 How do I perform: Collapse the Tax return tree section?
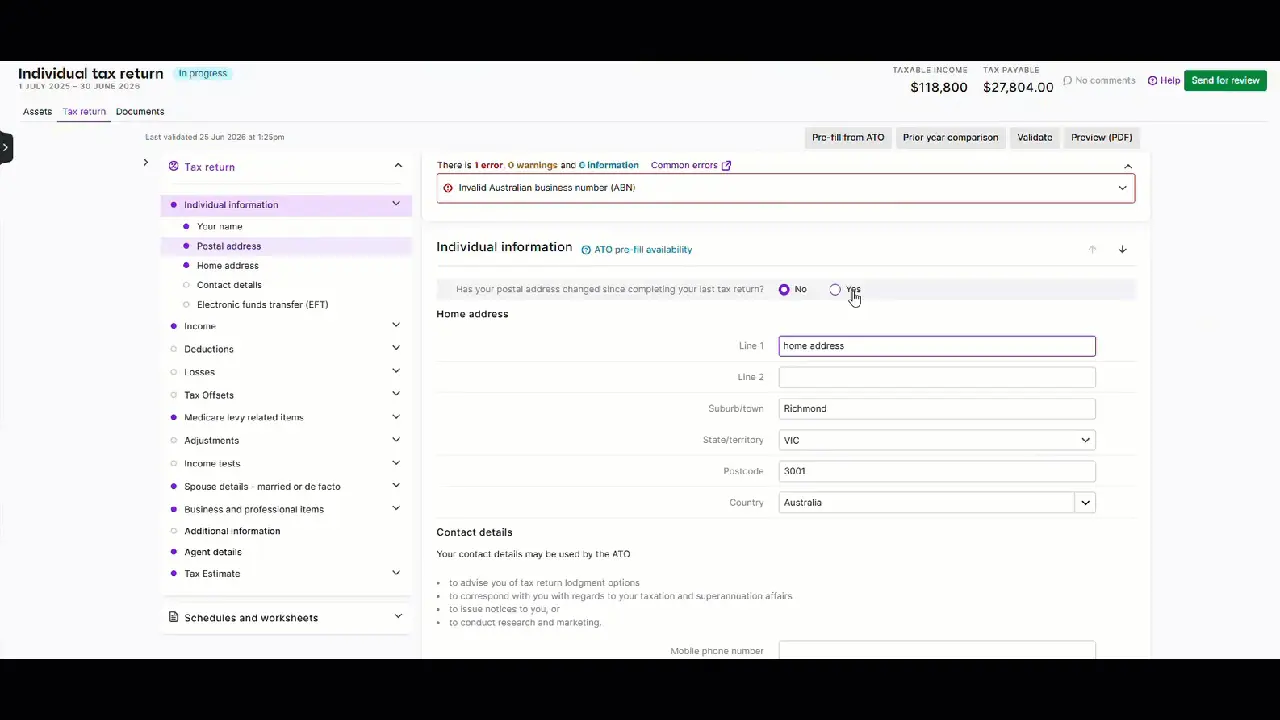398,166
